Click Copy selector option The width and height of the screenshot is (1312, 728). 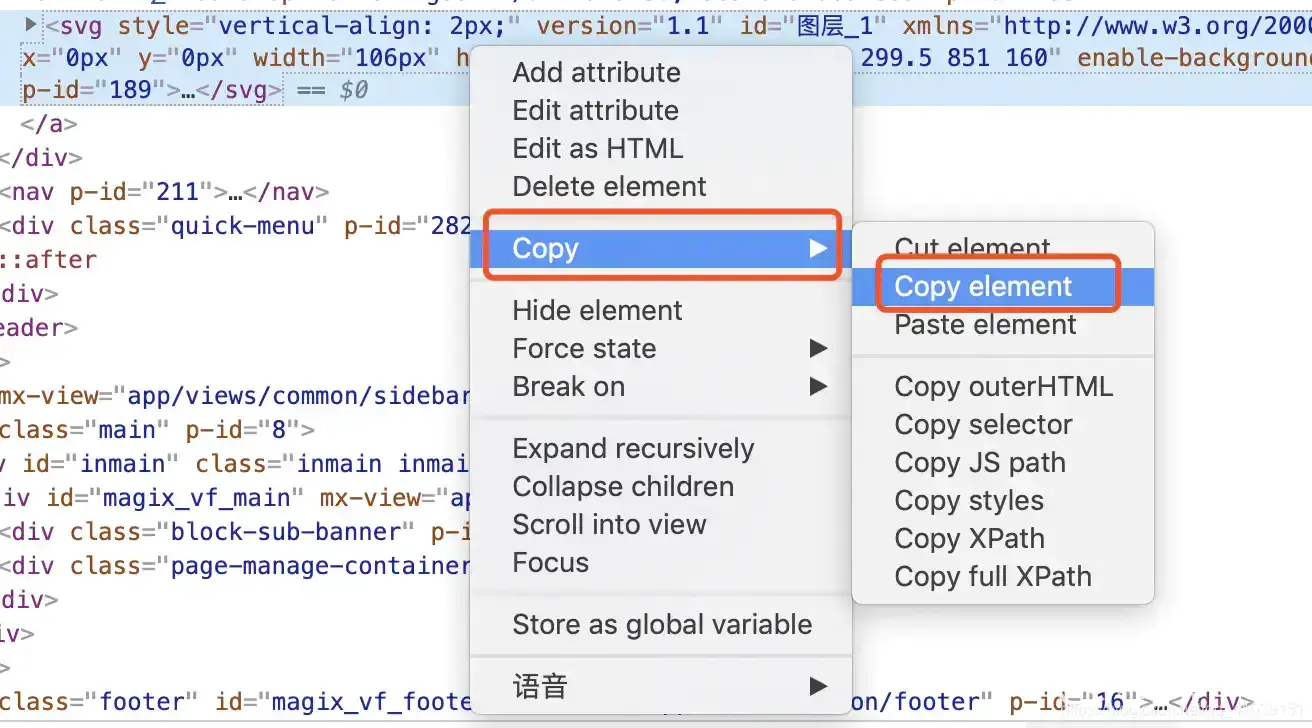983,424
